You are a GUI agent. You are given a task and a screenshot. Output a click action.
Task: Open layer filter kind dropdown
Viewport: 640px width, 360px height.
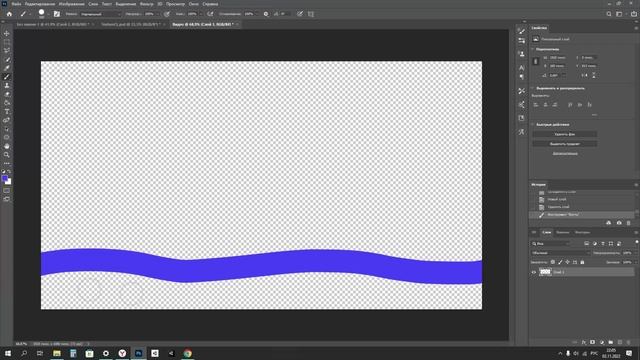click(x=551, y=244)
